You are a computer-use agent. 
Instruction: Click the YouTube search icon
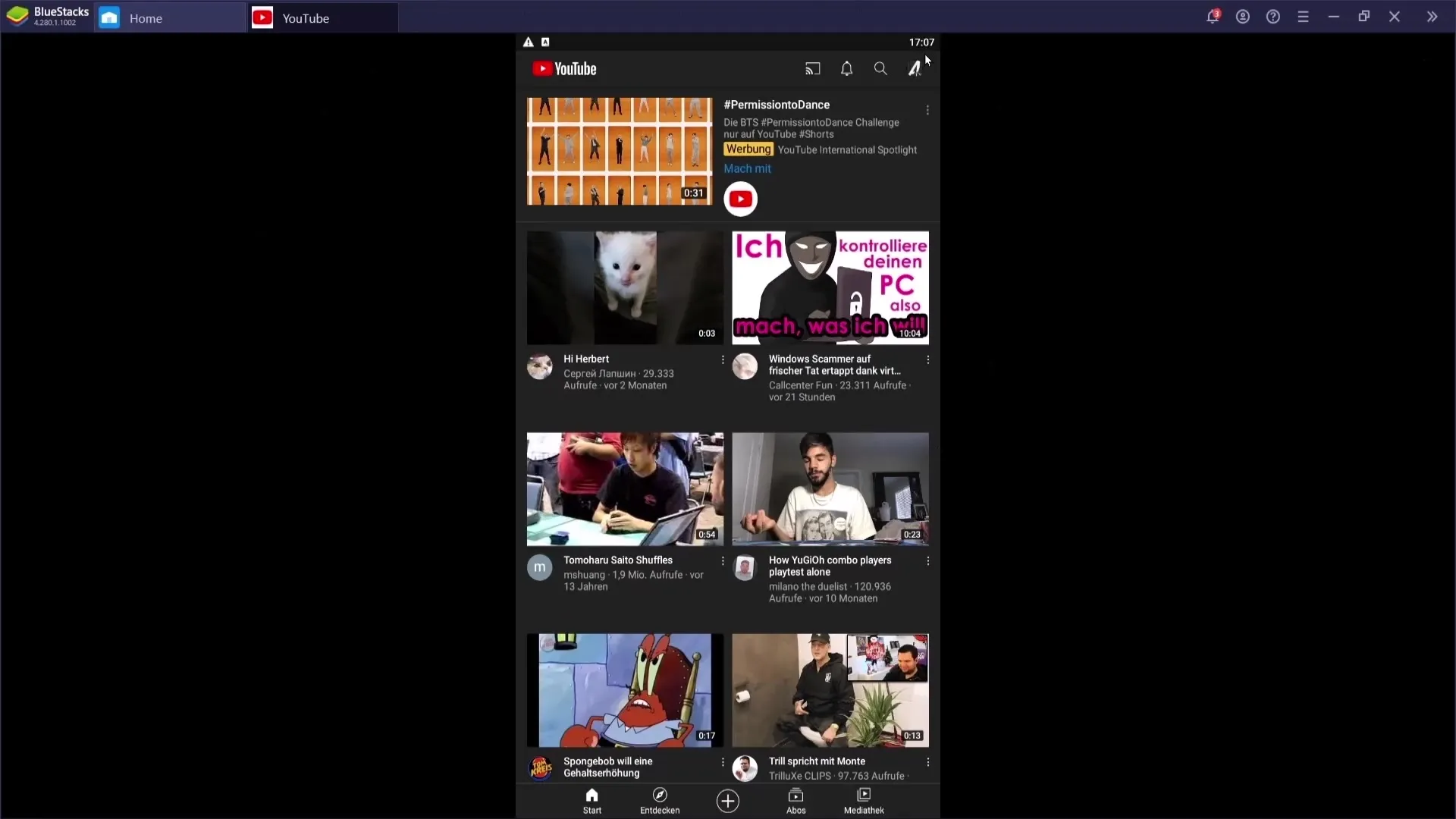click(x=879, y=68)
